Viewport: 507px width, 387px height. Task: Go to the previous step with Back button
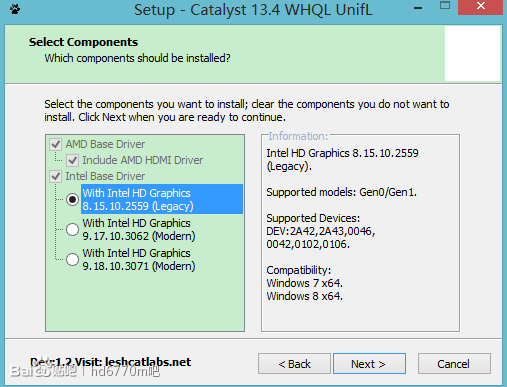pyautogui.click(x=294, y=364)
